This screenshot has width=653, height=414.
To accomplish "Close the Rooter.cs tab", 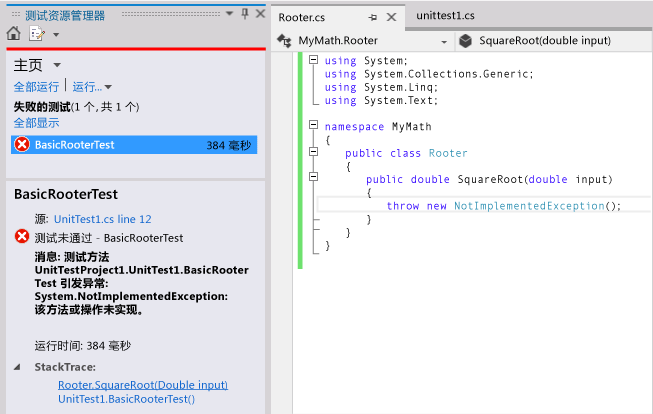I will (391, 17).
